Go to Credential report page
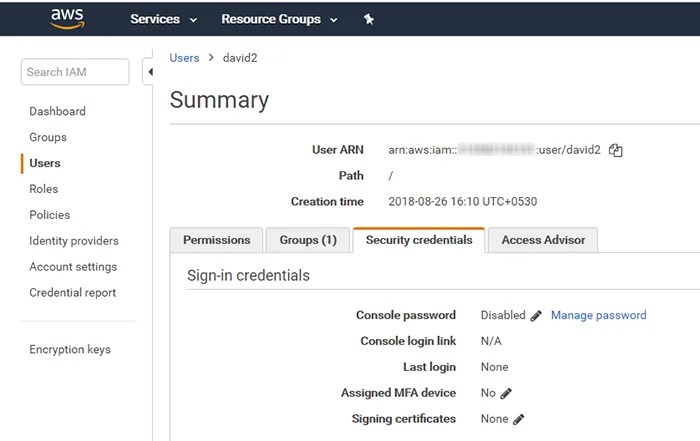 [72, 293]
